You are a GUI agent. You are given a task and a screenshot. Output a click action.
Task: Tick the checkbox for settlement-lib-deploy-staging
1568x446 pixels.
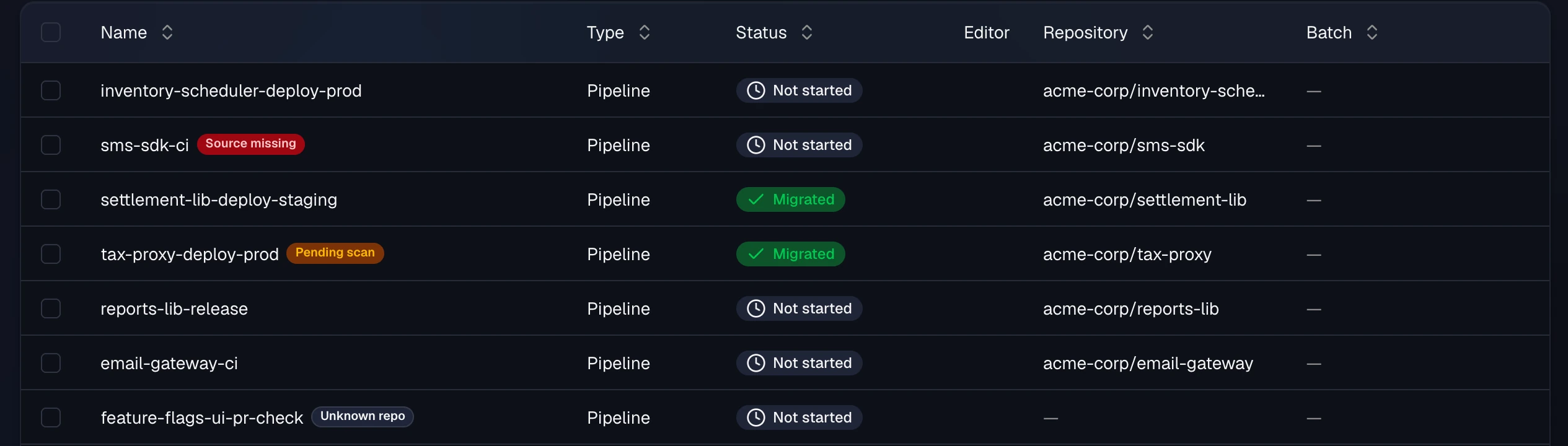(x=51, y=199)
